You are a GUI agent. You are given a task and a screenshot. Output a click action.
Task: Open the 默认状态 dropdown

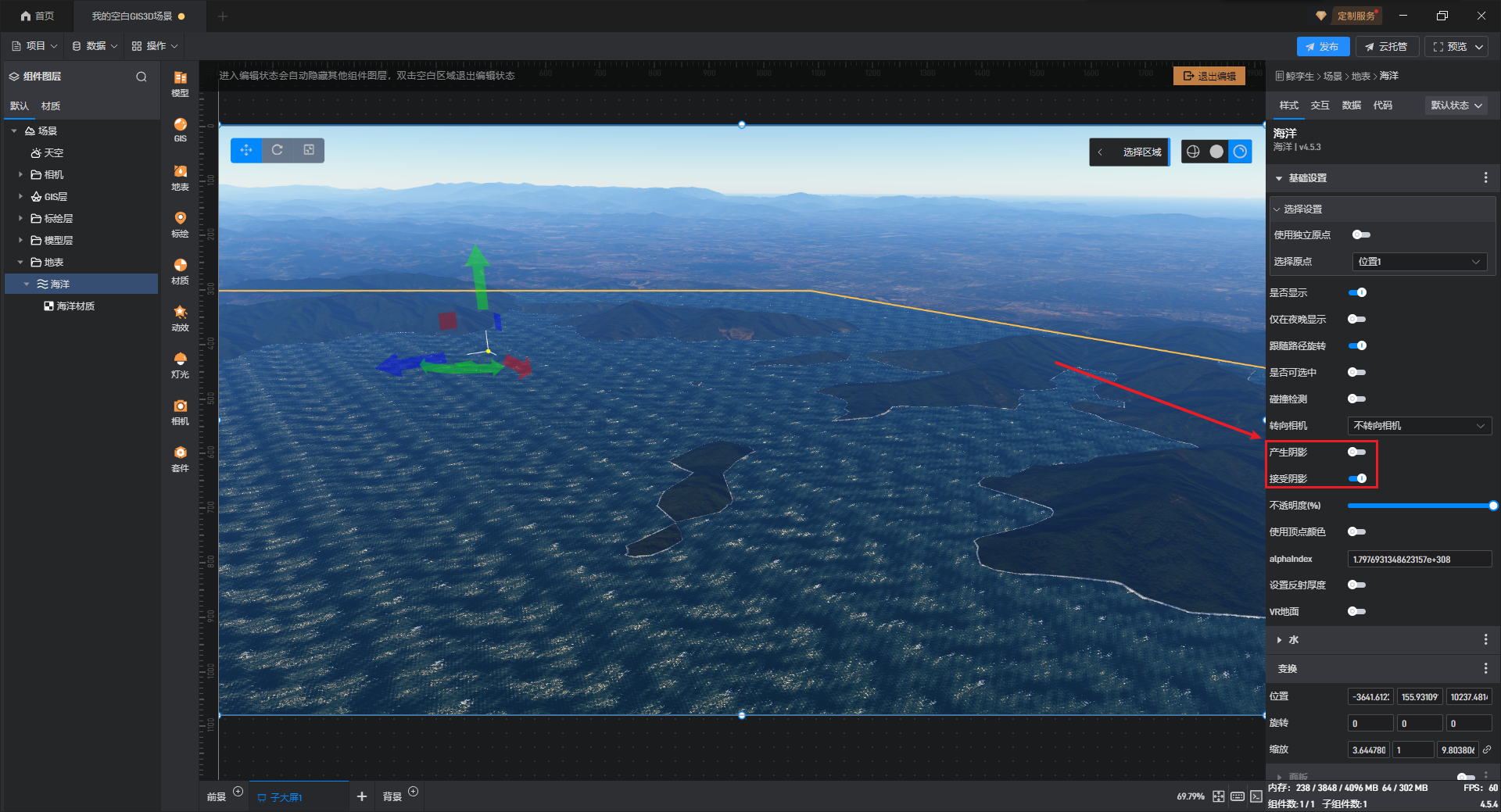(1456, 106)
